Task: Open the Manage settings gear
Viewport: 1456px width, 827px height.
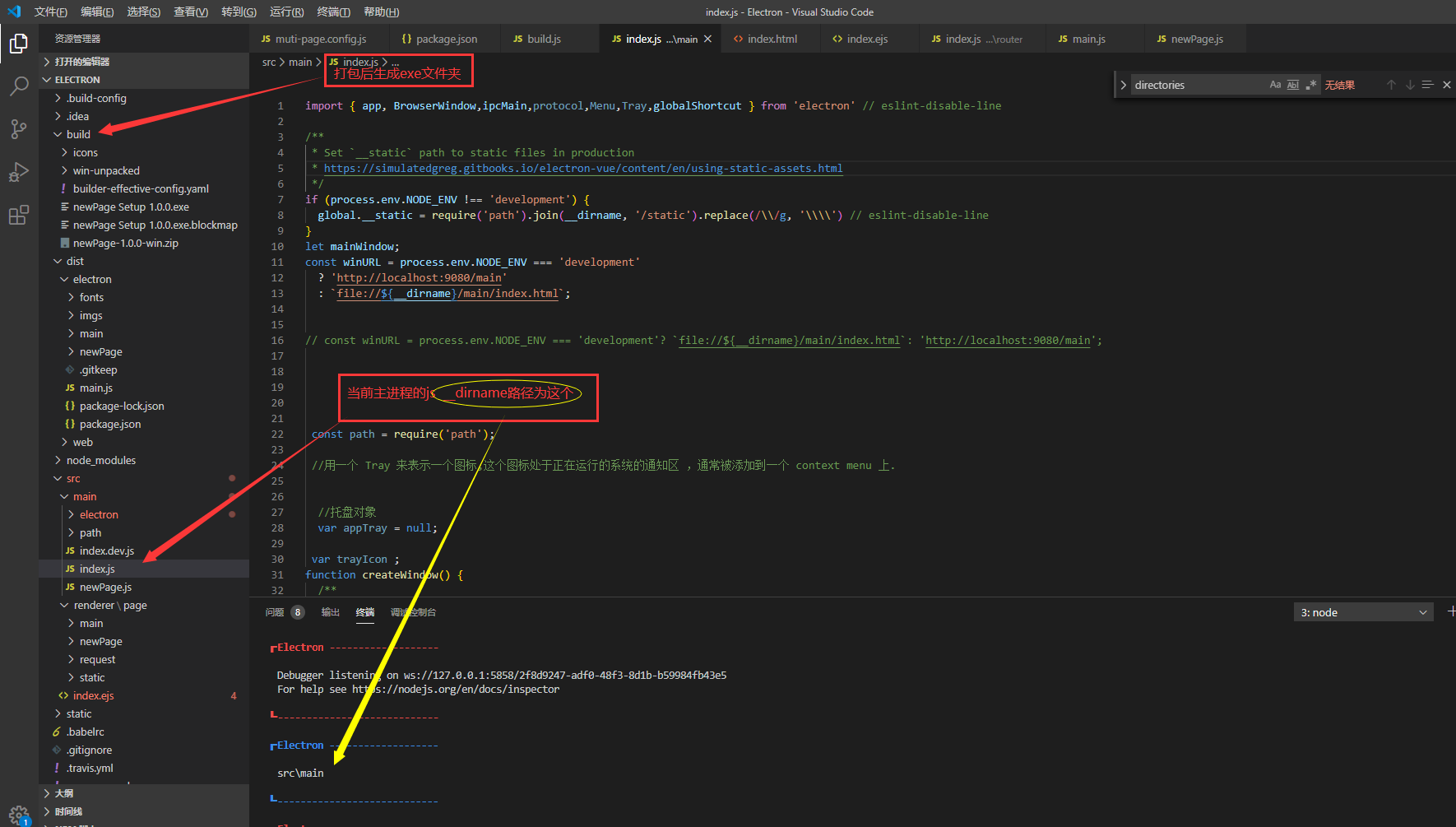Action: (18, 814)
